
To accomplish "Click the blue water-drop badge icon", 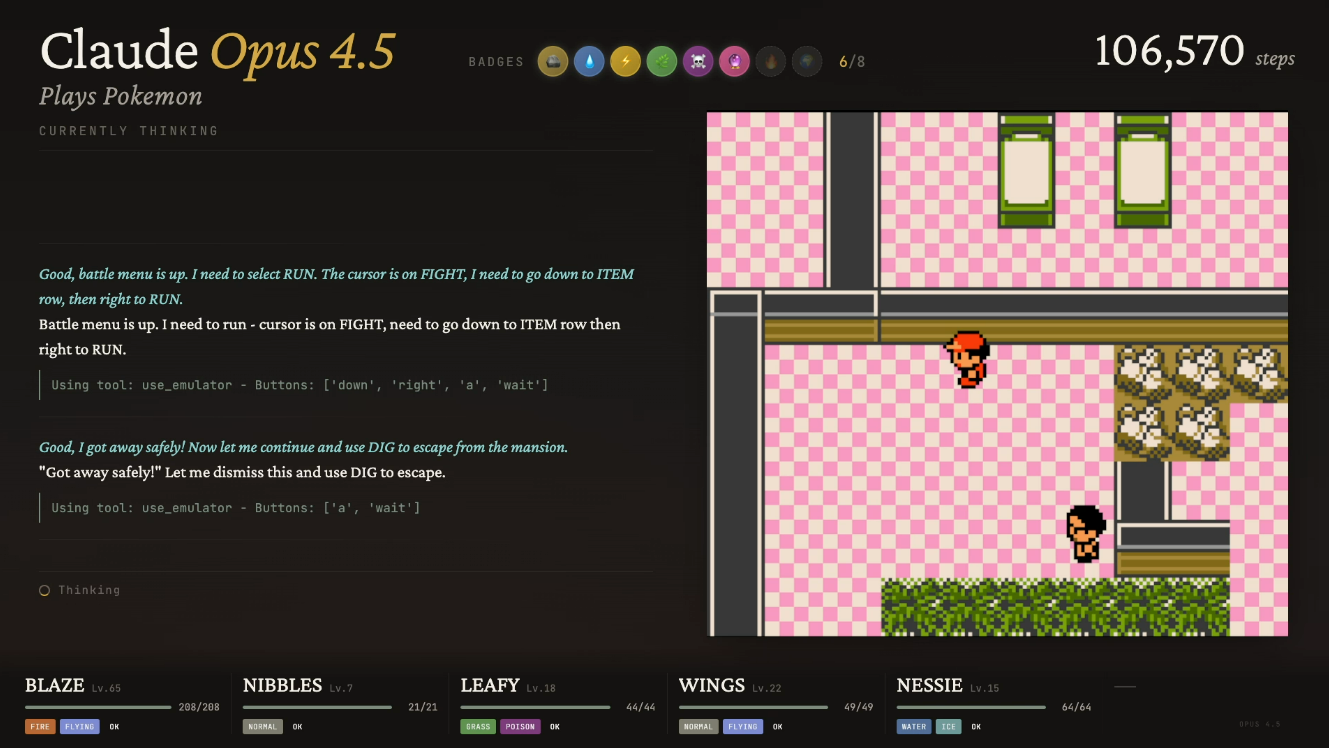I will tap(589, 62).
